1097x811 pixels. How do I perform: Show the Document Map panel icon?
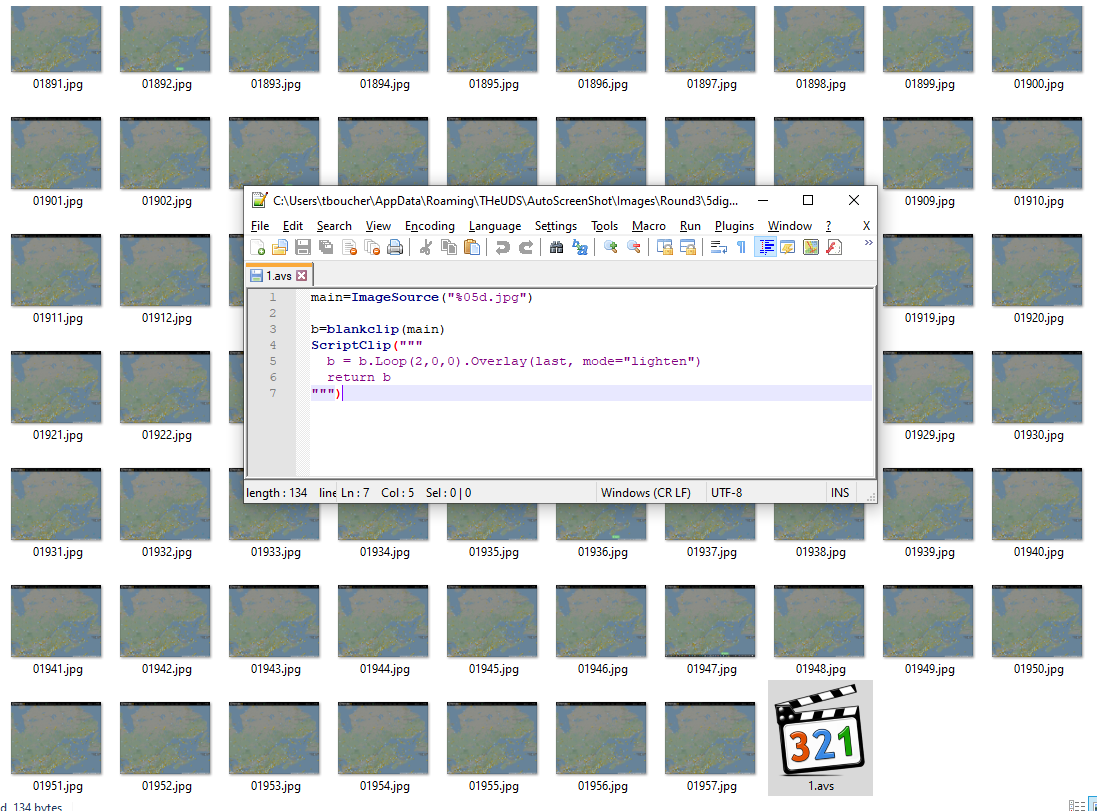pos(811,247)
